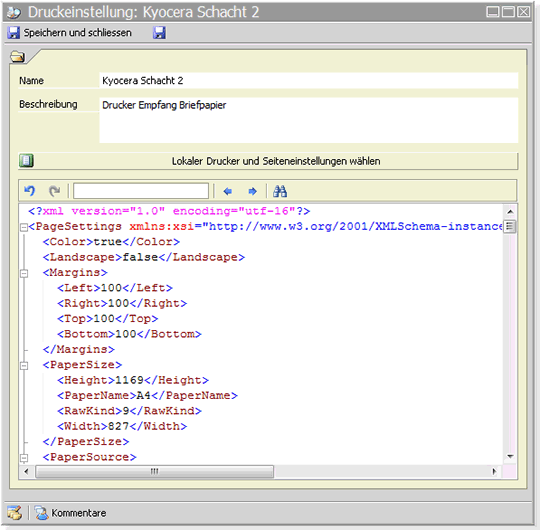The image size is (540, 530).
Task: Click the folder tab icon
Action: click(x=18, y=57)
